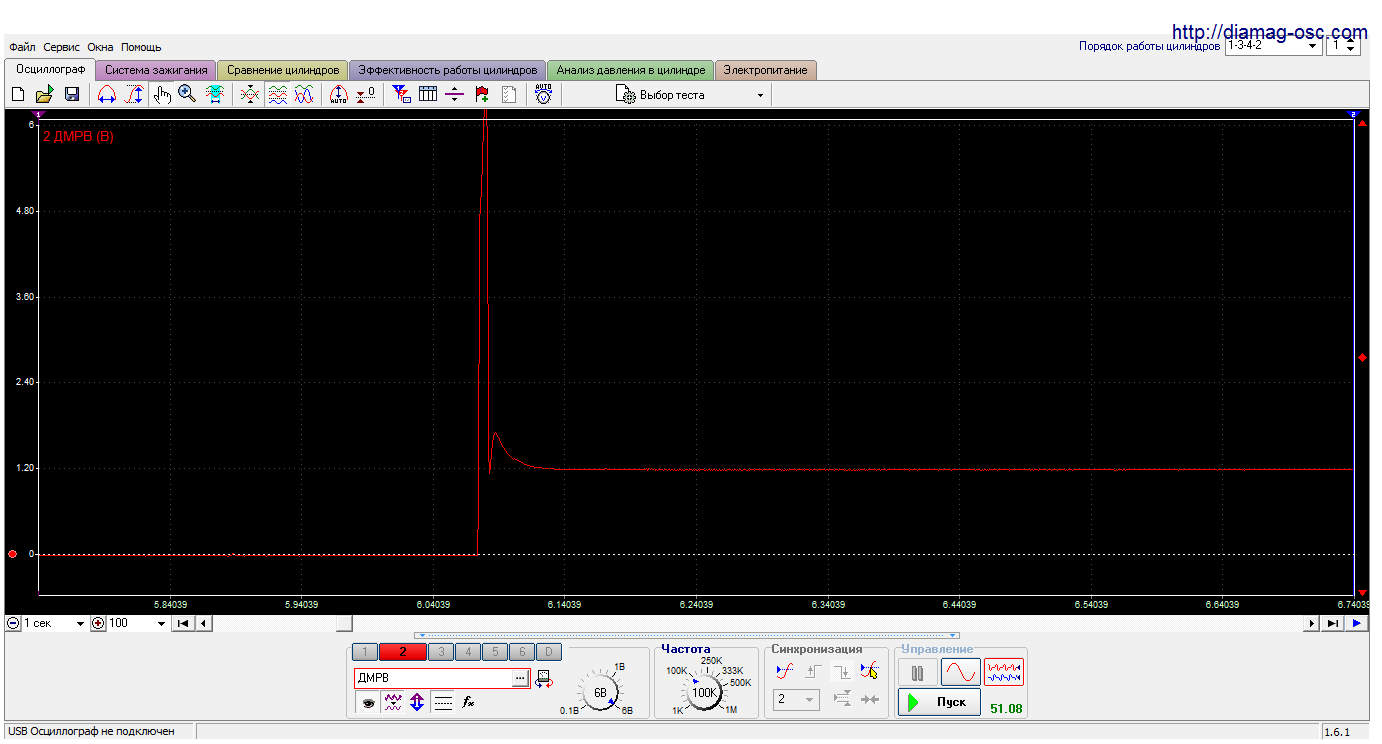The width and height of the screenshot is (1382, 744).
Task: Select channel 3 button
Action: [x=441, y=652]
